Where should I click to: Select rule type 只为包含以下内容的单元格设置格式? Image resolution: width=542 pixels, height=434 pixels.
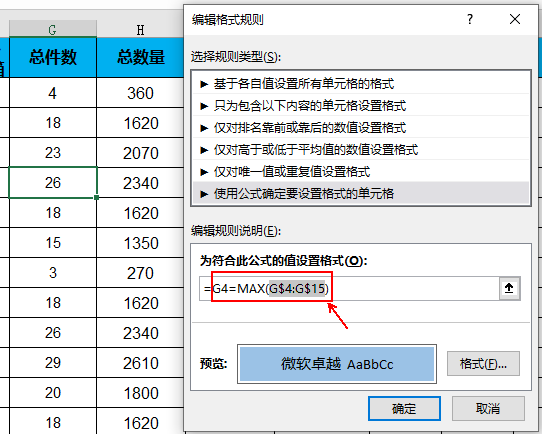[x=361, y=105]
